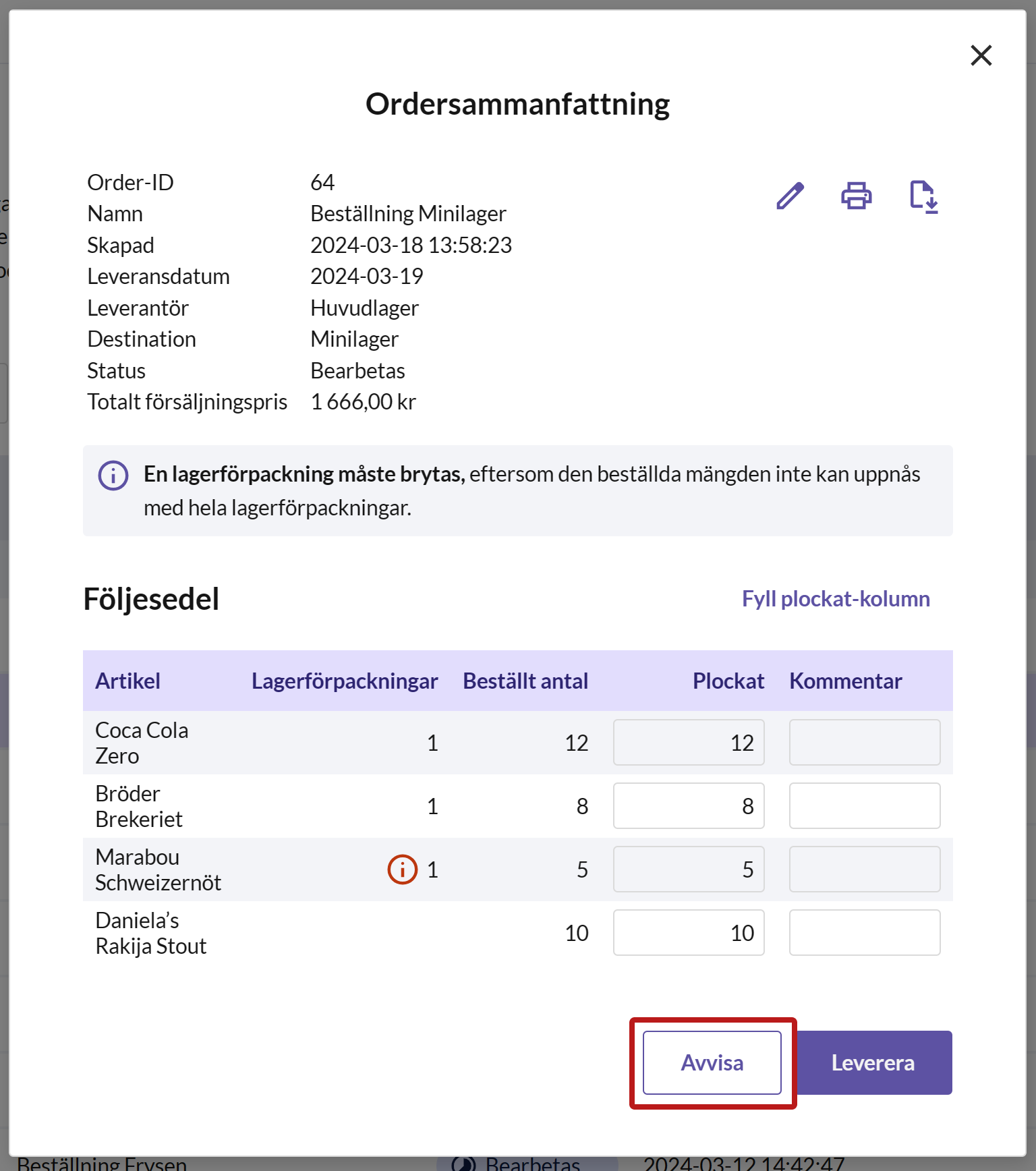
Task: Click the Order-ID value 64
Action: tap(322, 182)
